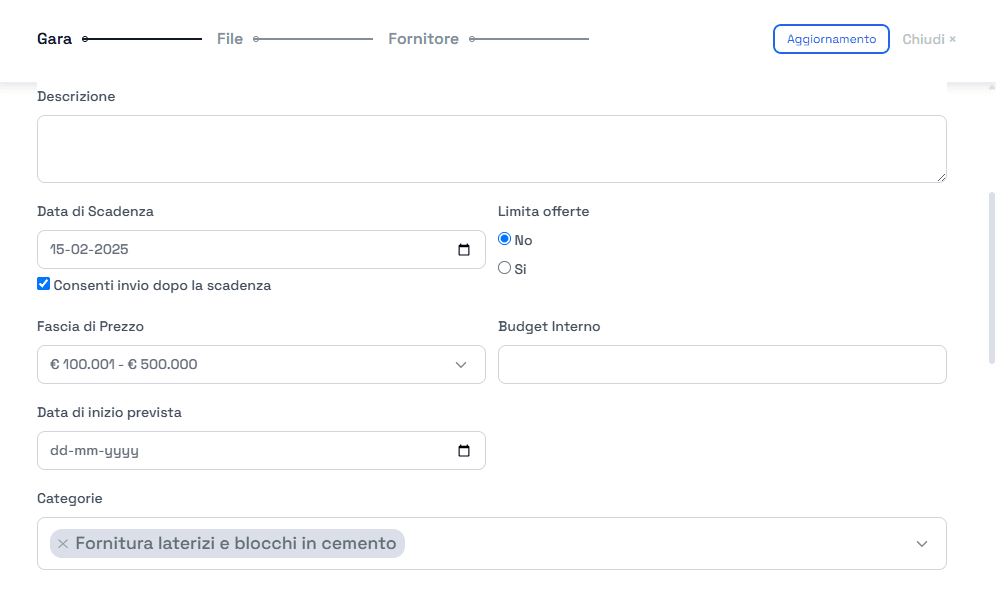This screenshot has height=594, width=996.
Task: Select the No radio under Limita offerte
Action: point(505,238)
